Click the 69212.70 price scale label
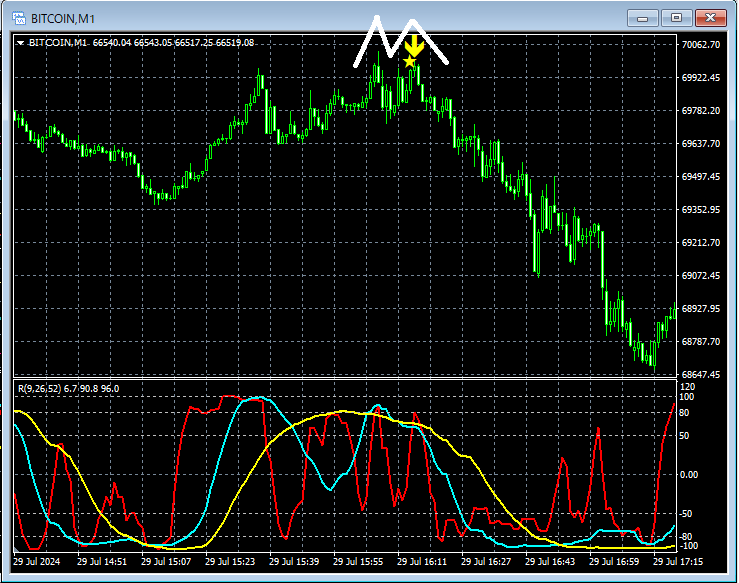The height and width of the screenshot is (583, 739). (701, 243)
